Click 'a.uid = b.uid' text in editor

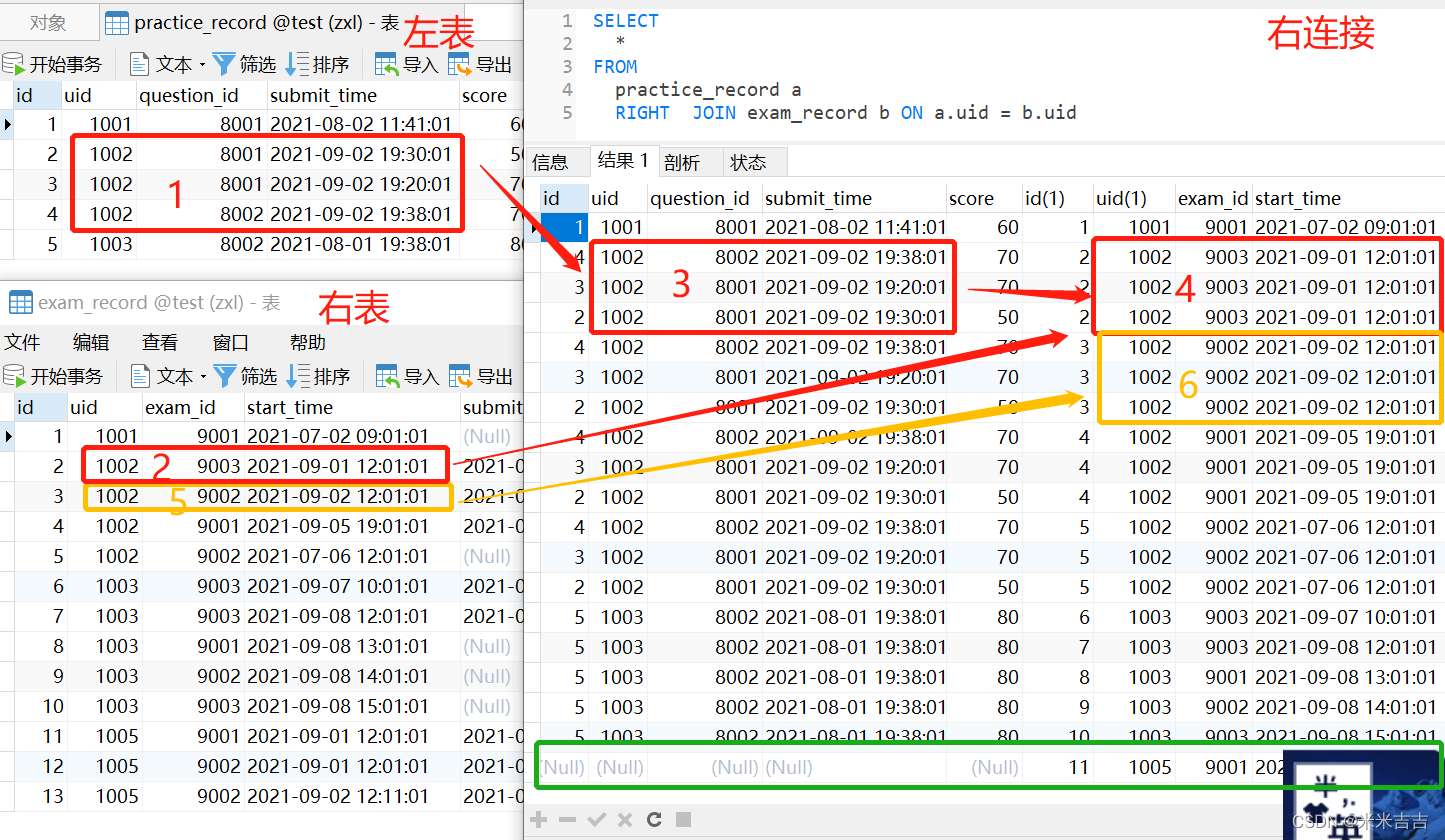pyautogui.click(x=1005, y=112)
